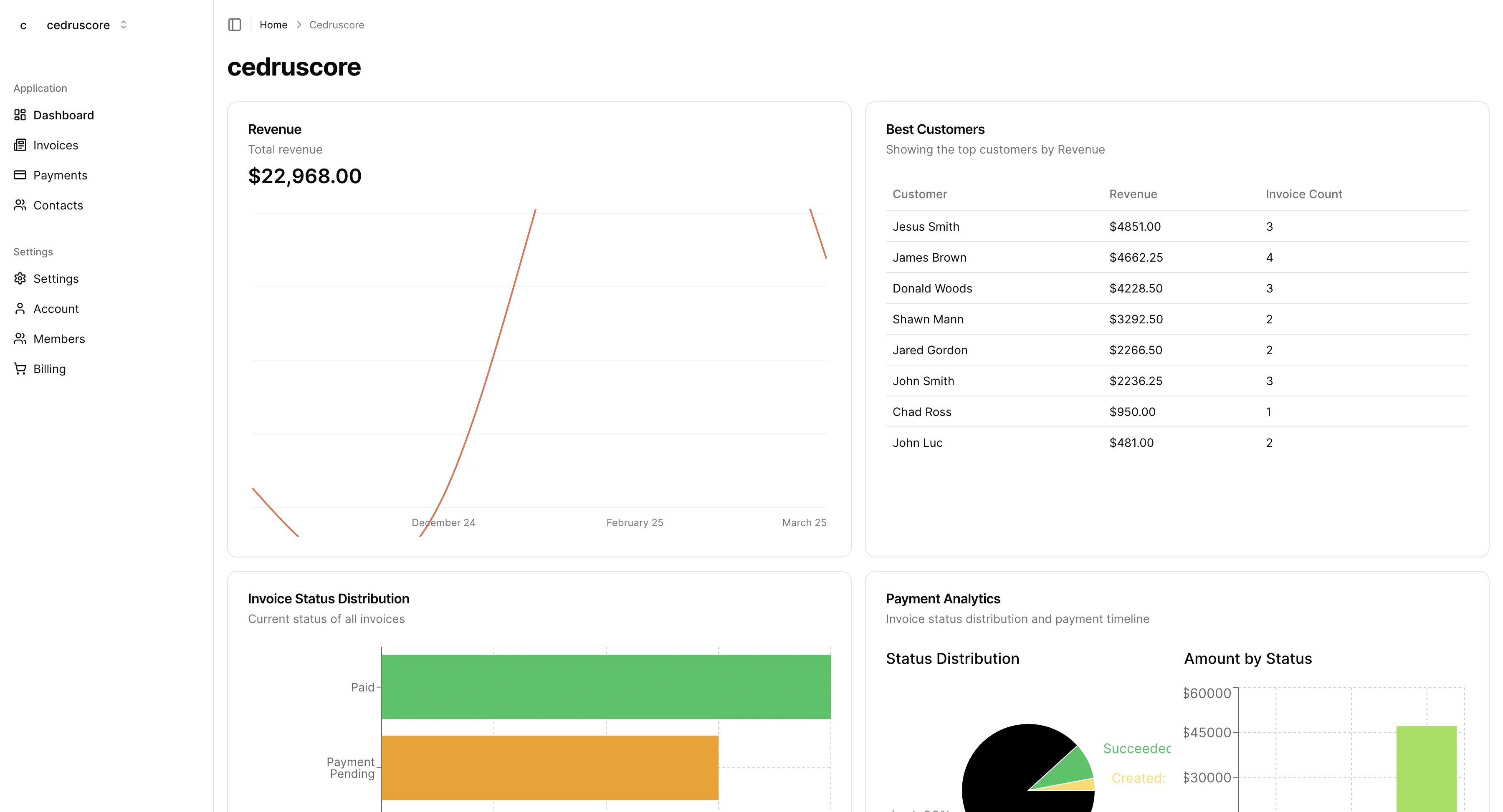Click the Settings gear icon

[x=20, y=278]
